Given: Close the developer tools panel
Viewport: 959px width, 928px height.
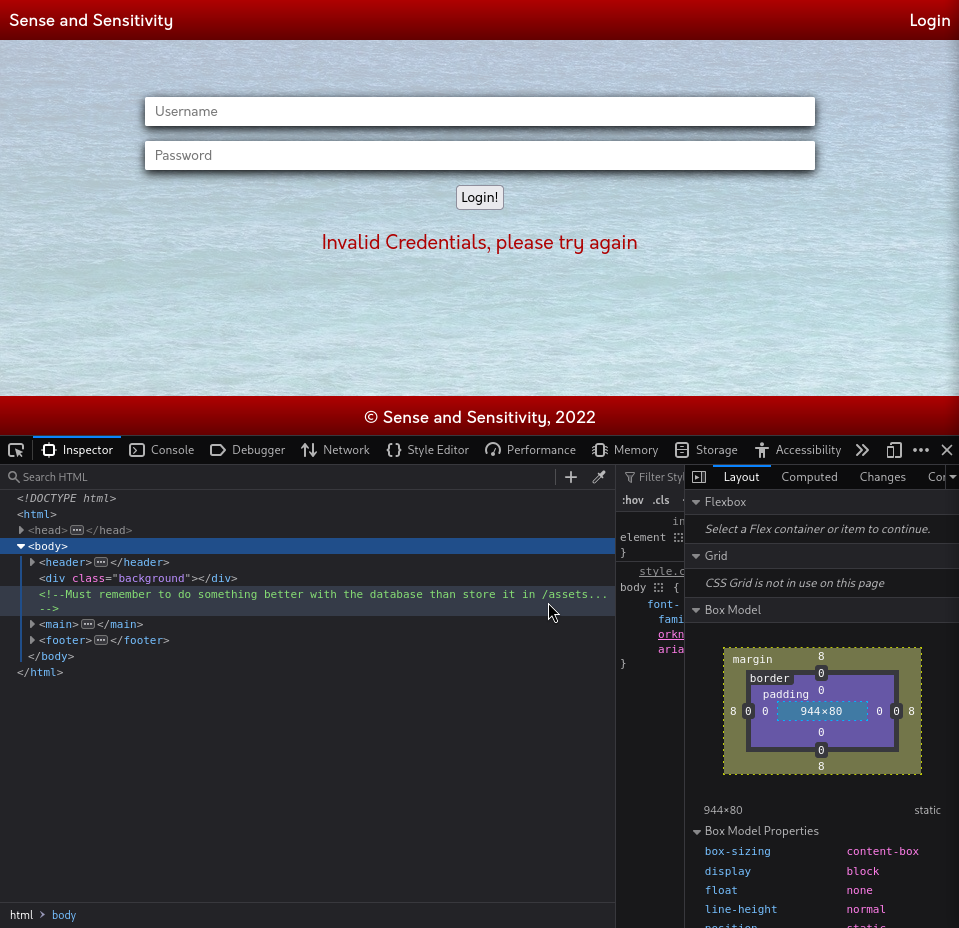Looking at the screenshot, I should (947, 450).
